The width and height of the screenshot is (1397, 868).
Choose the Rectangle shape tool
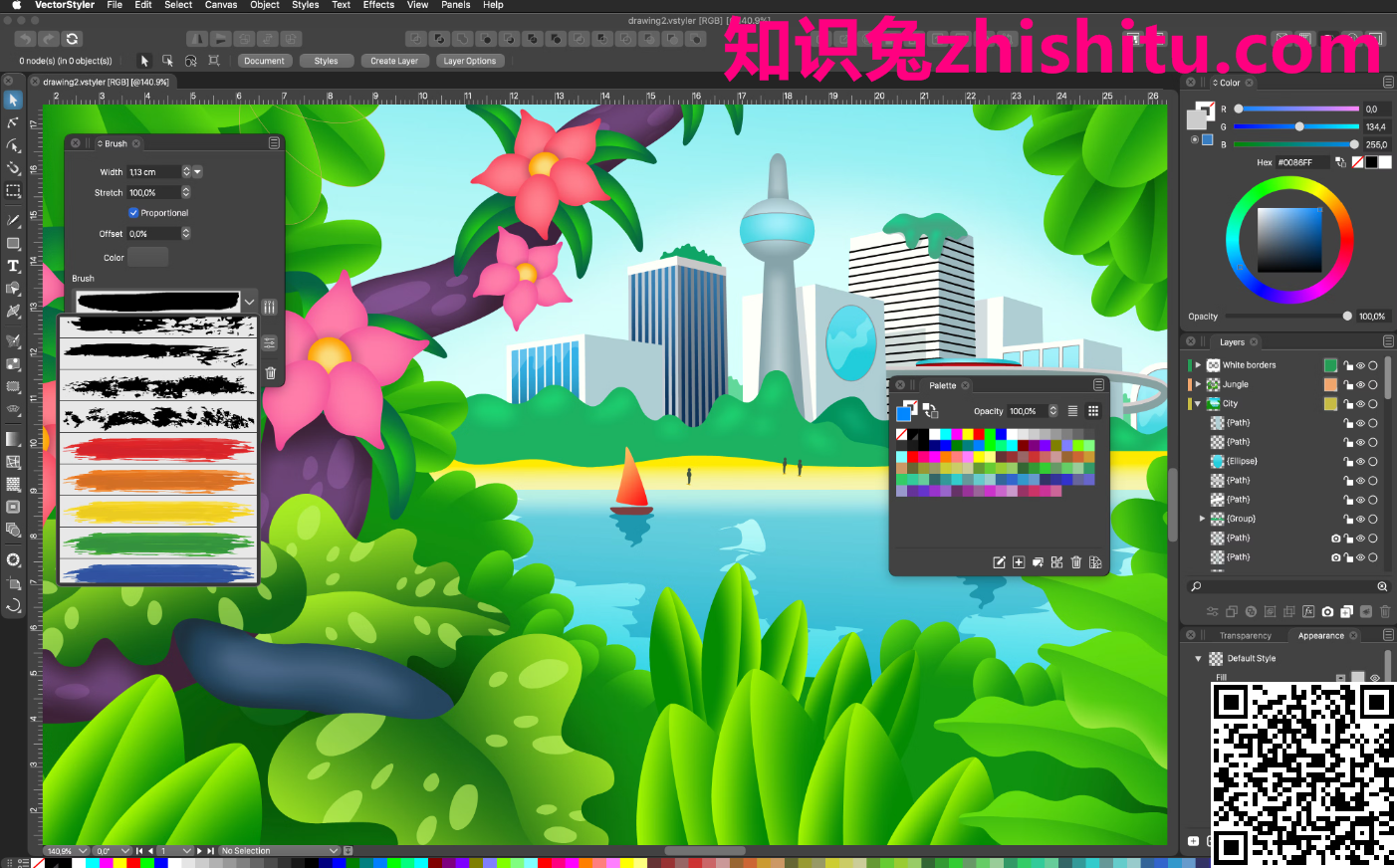(13, 243)
